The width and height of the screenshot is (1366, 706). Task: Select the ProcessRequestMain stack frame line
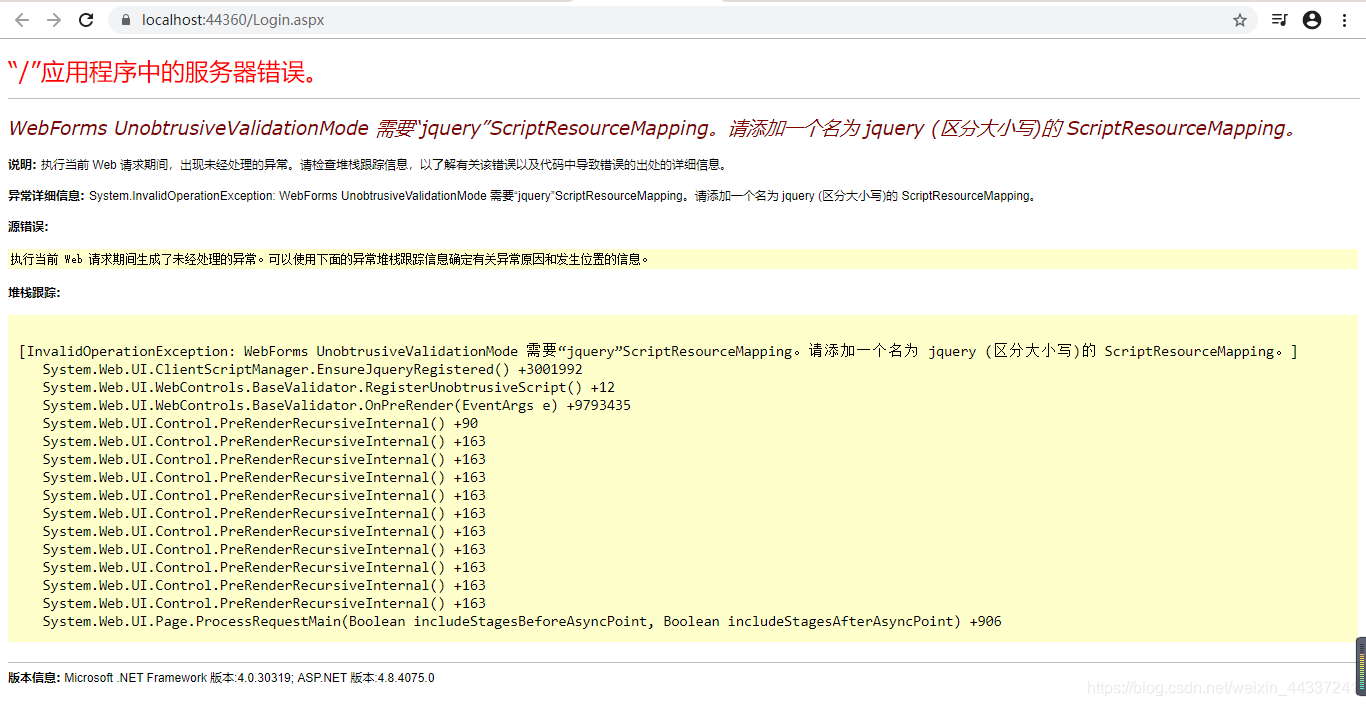pos(520,621)
